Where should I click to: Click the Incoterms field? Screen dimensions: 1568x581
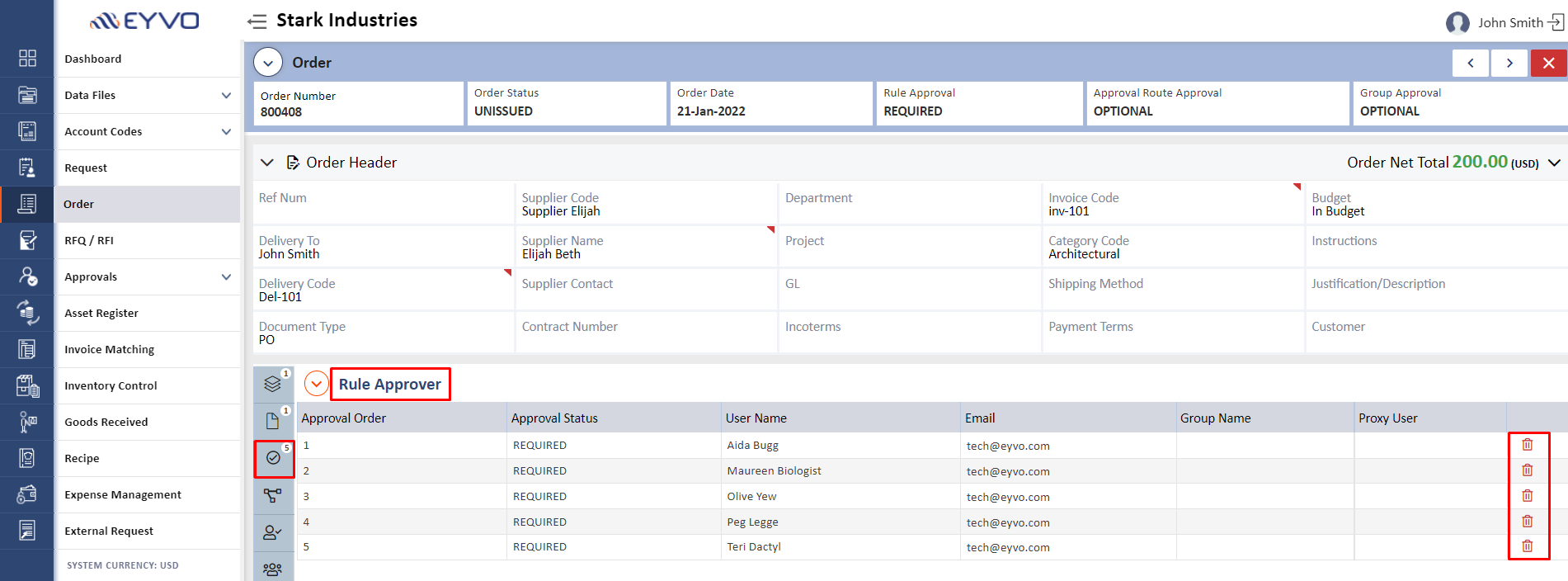(x=910, y=332)
